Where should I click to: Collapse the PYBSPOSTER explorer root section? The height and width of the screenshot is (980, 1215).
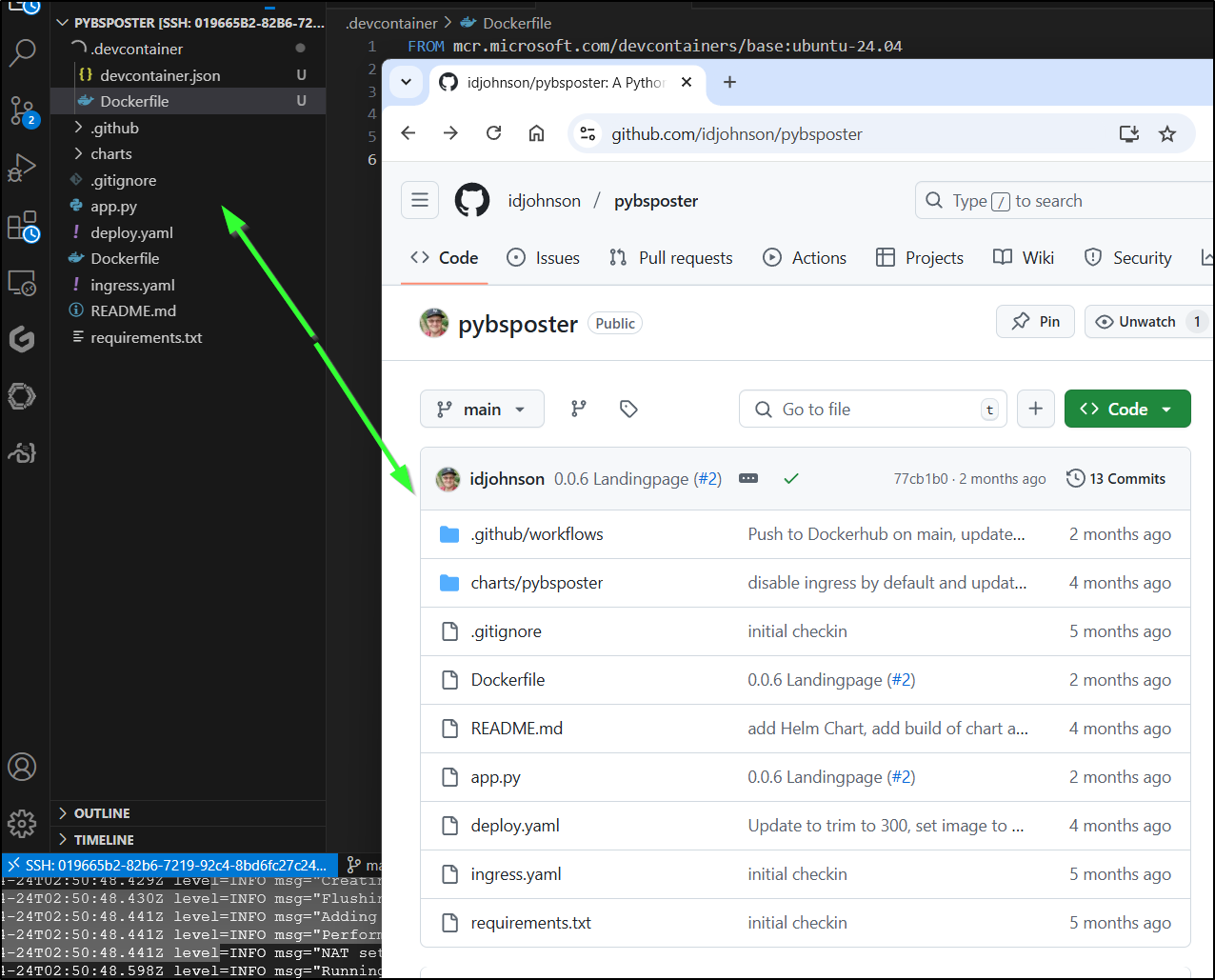189,23
